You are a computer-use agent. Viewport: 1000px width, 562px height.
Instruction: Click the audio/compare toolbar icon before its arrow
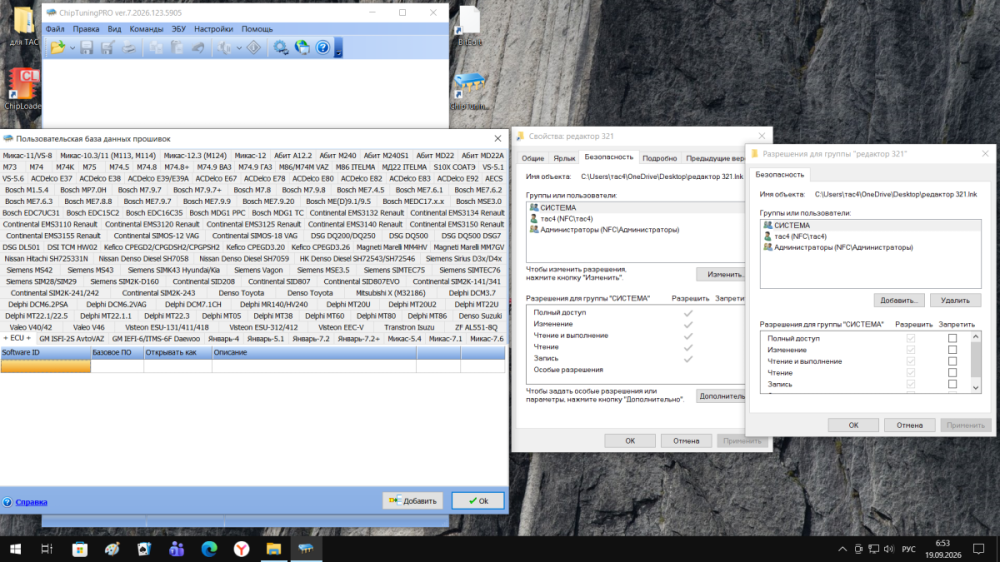coord(224,48)
